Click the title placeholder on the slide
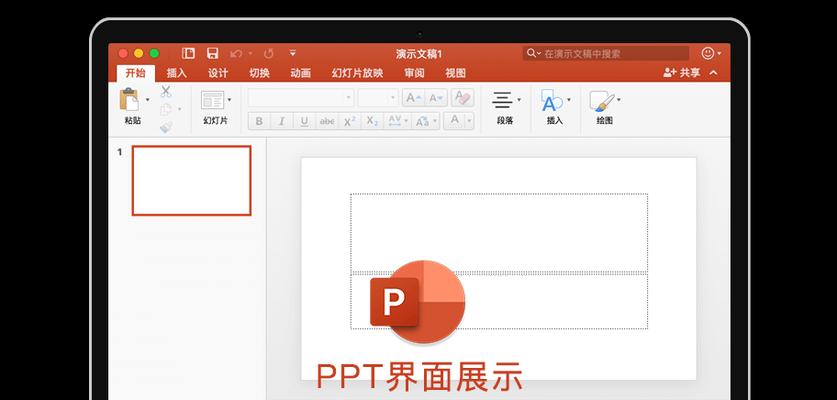837x400 pixels. click(x=499, y=233)
